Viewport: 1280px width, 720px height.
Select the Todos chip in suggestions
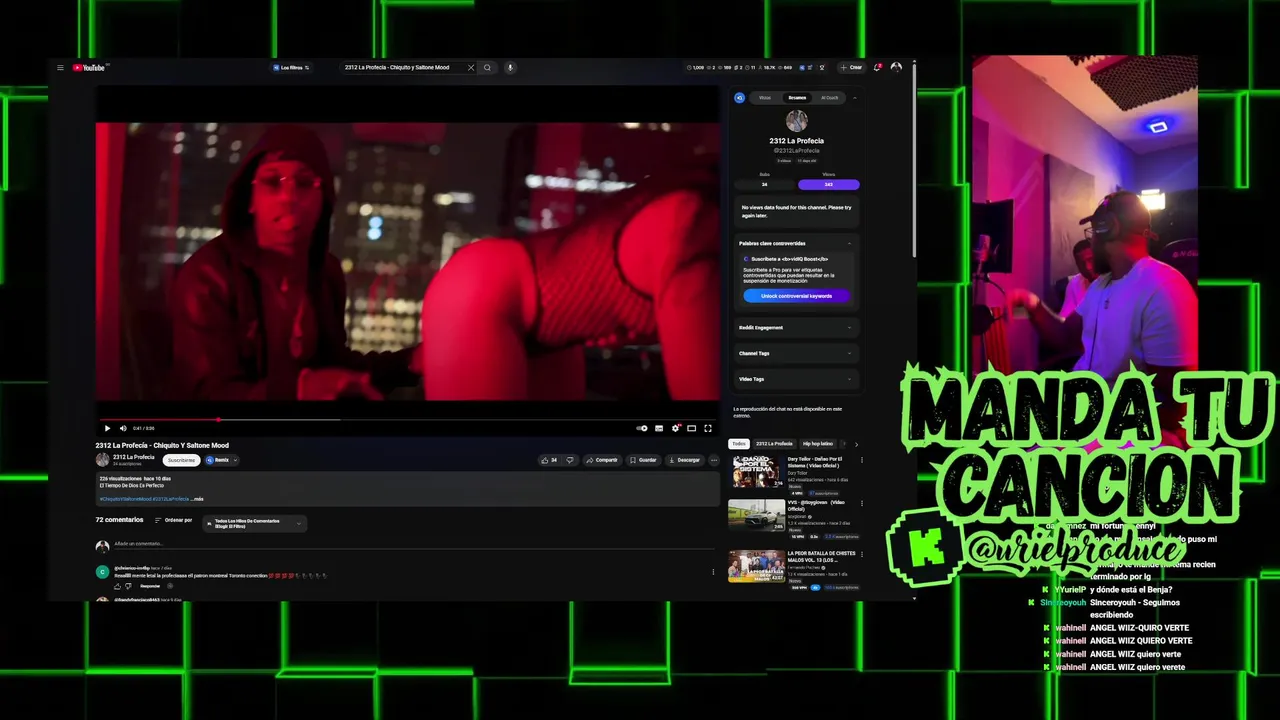(739, 444)
